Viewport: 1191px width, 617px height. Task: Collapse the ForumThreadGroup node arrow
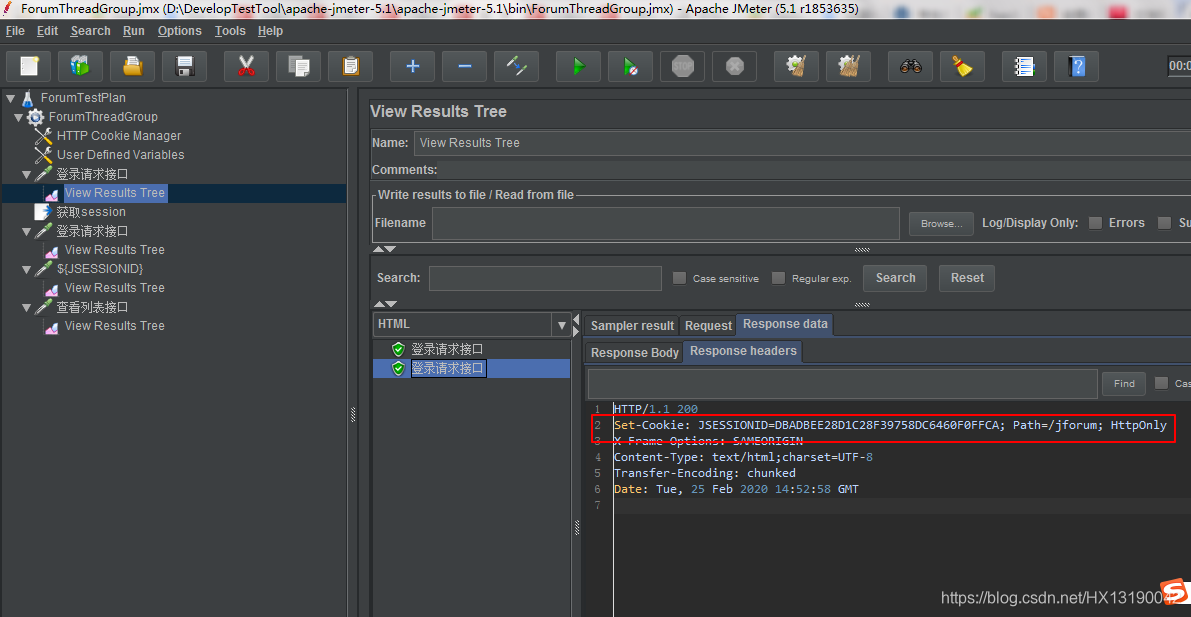click(17, 117)
